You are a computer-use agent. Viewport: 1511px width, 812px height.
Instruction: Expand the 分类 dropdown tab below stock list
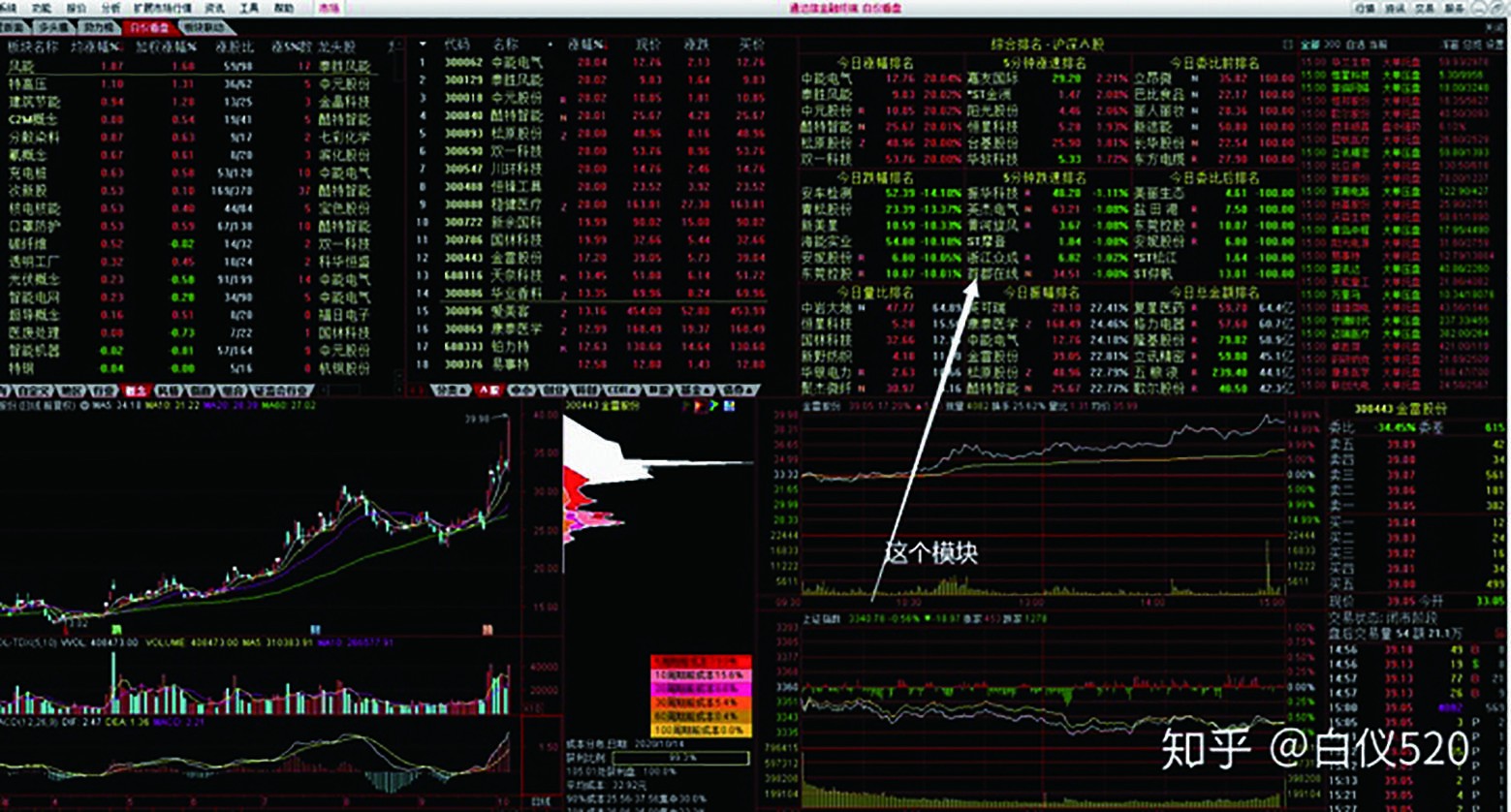click(x=451, y=390)
